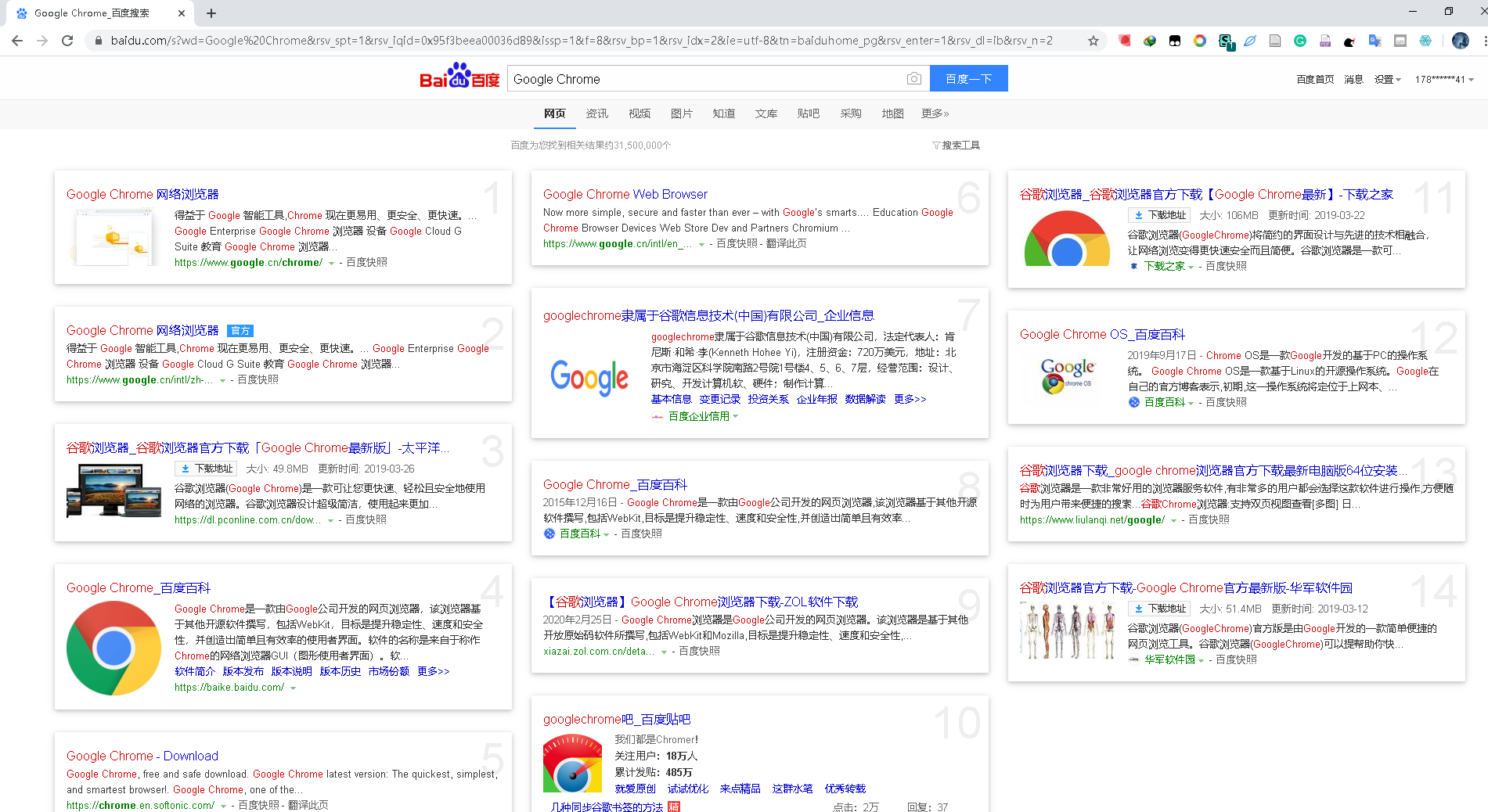
Task: Close the Google Chrome_百度搜索 tab
Action: coord(182,13)
